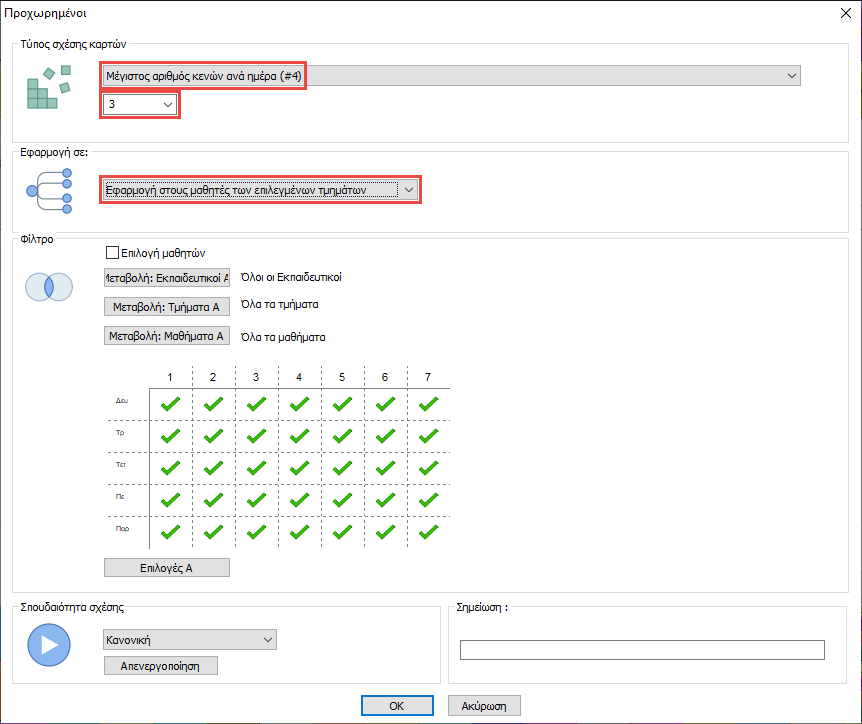This screenshot has width=862, height=724.
Task: Enable the Επιλογή μαθητών checkbox
Action: coord(112,253)
